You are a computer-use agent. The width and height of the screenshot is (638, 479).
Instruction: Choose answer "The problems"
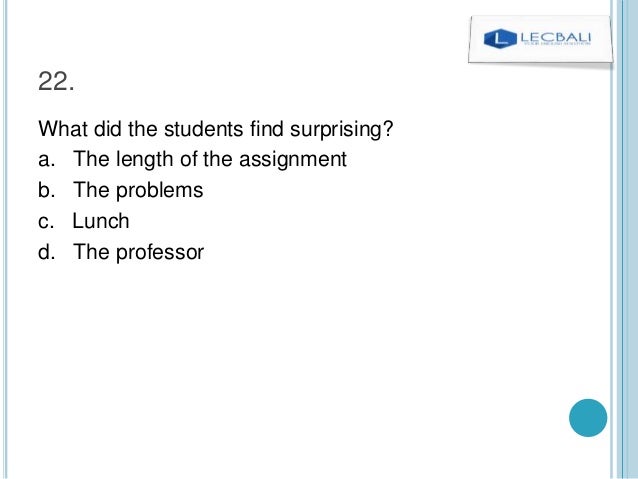coord(138,190)
